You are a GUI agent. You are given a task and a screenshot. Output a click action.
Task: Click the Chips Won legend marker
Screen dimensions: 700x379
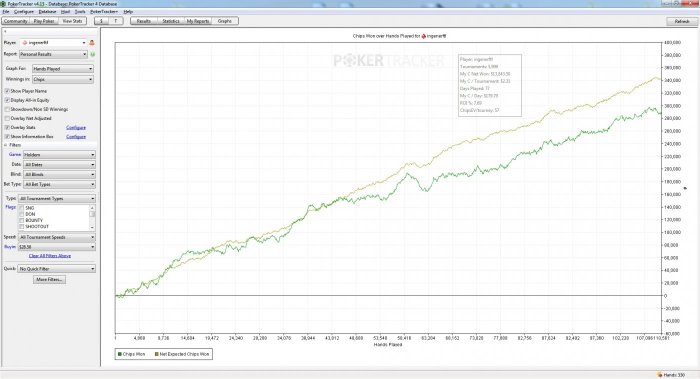pyautogui.click(x=120, y=354)
